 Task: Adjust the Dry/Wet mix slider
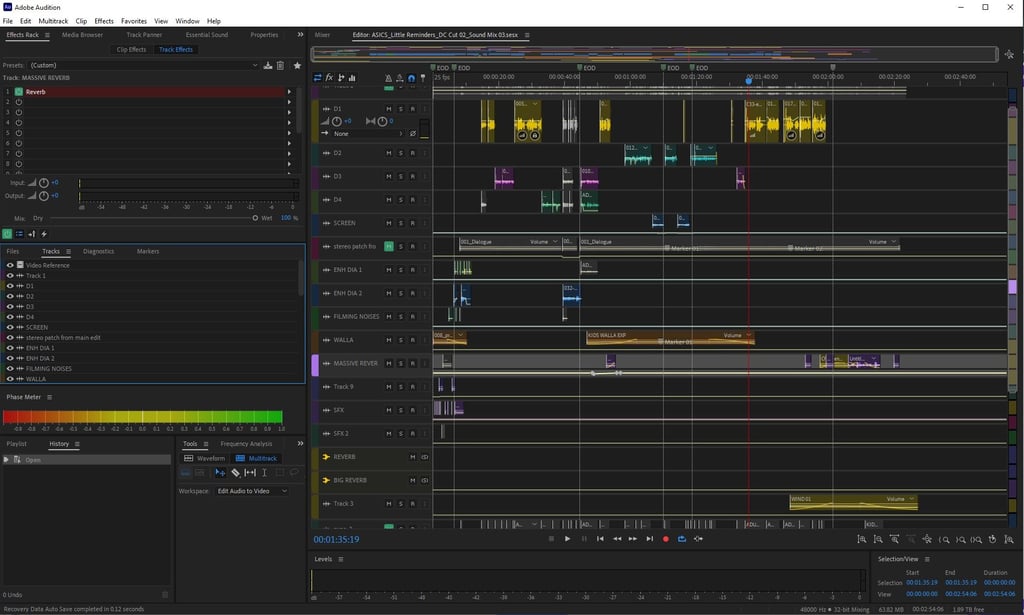(x=254, y=217)
